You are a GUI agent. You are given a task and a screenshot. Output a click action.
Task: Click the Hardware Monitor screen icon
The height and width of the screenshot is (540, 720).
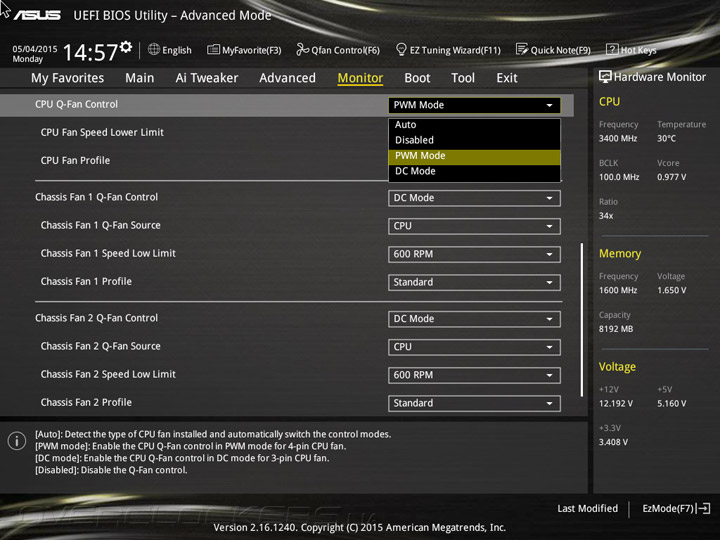click(x=605, y=77)
